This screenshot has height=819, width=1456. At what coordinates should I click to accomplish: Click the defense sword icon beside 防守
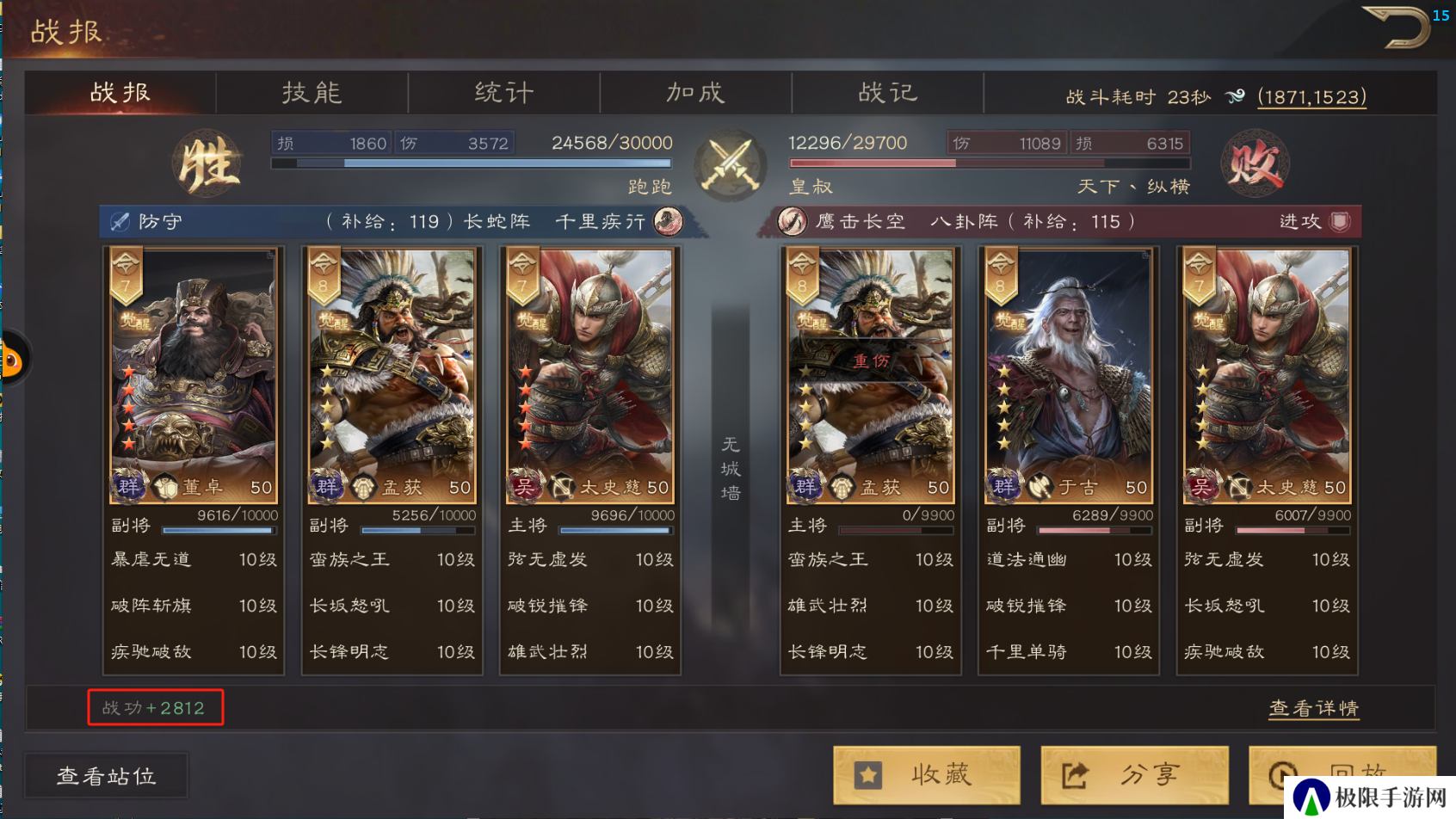pos(119,222)
